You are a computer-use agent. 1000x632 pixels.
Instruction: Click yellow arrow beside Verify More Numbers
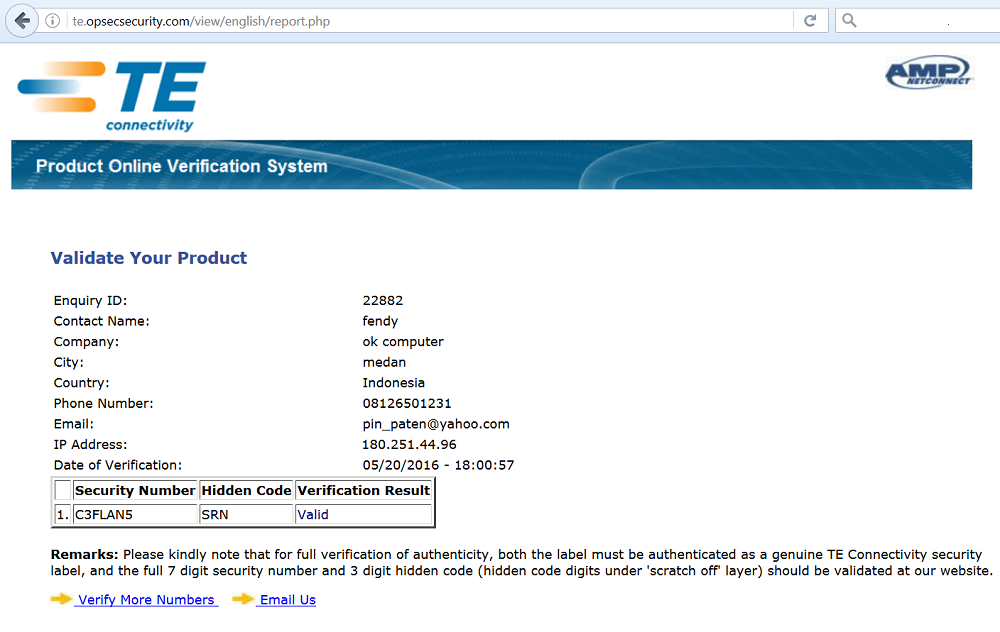(x=61, y=599)
